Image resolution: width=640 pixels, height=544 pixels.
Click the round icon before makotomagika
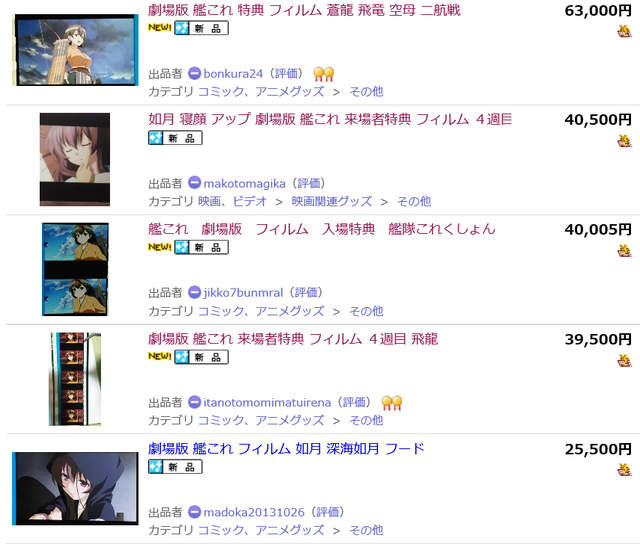pos(194,183)
